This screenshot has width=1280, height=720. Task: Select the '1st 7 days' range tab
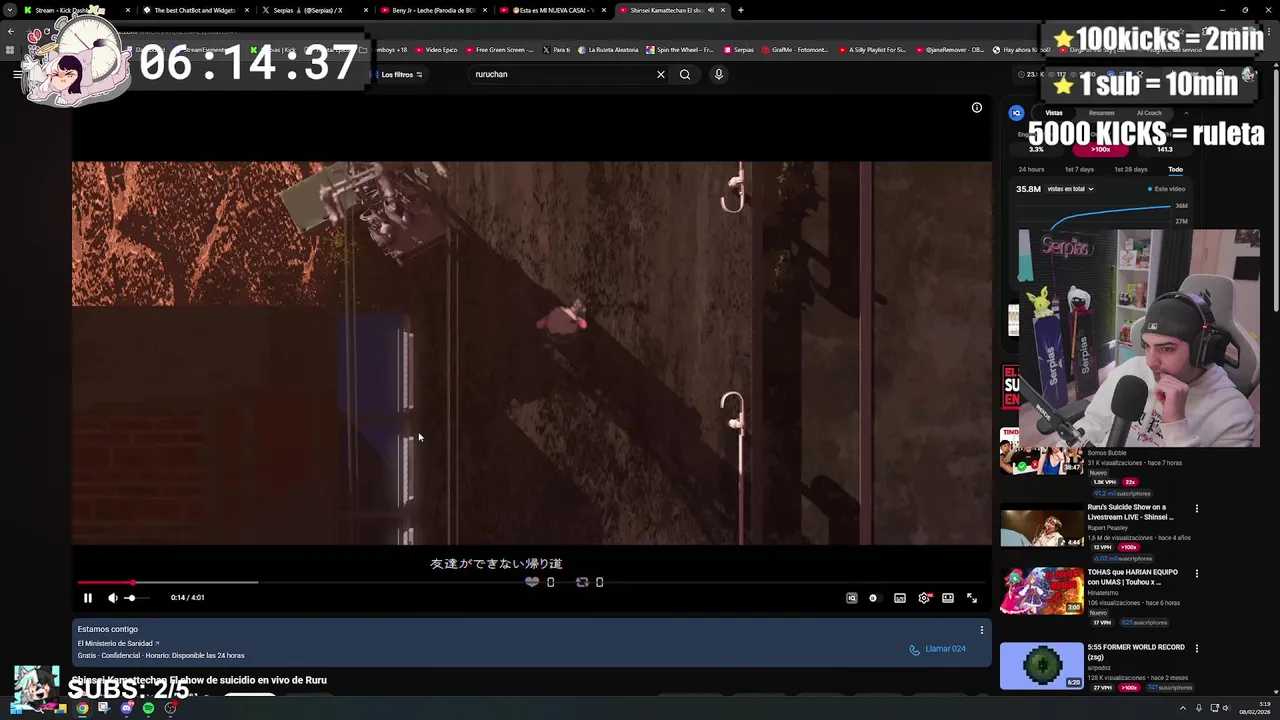[x=1079, y=170]
